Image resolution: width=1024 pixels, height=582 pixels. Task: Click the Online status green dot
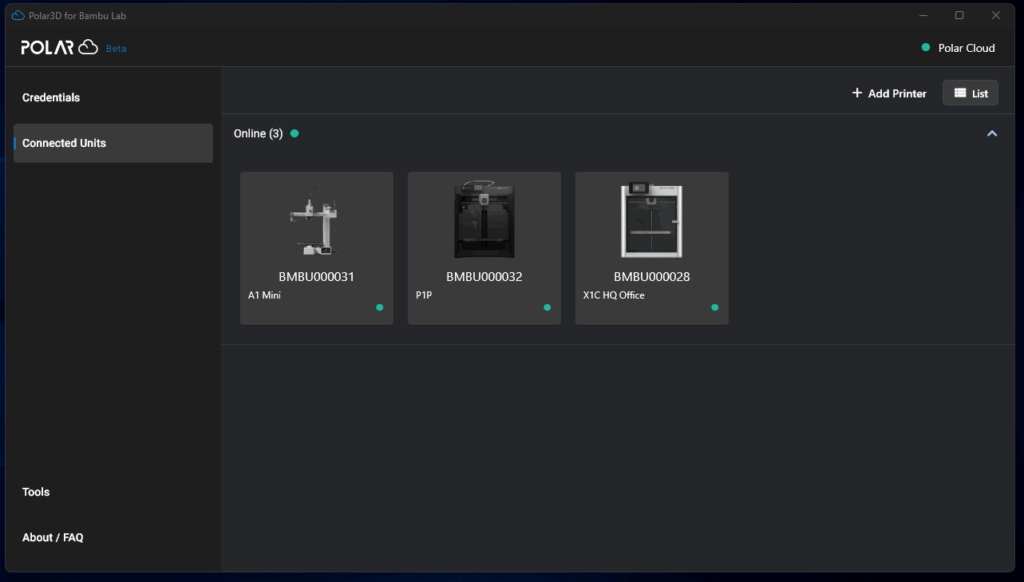295,132
